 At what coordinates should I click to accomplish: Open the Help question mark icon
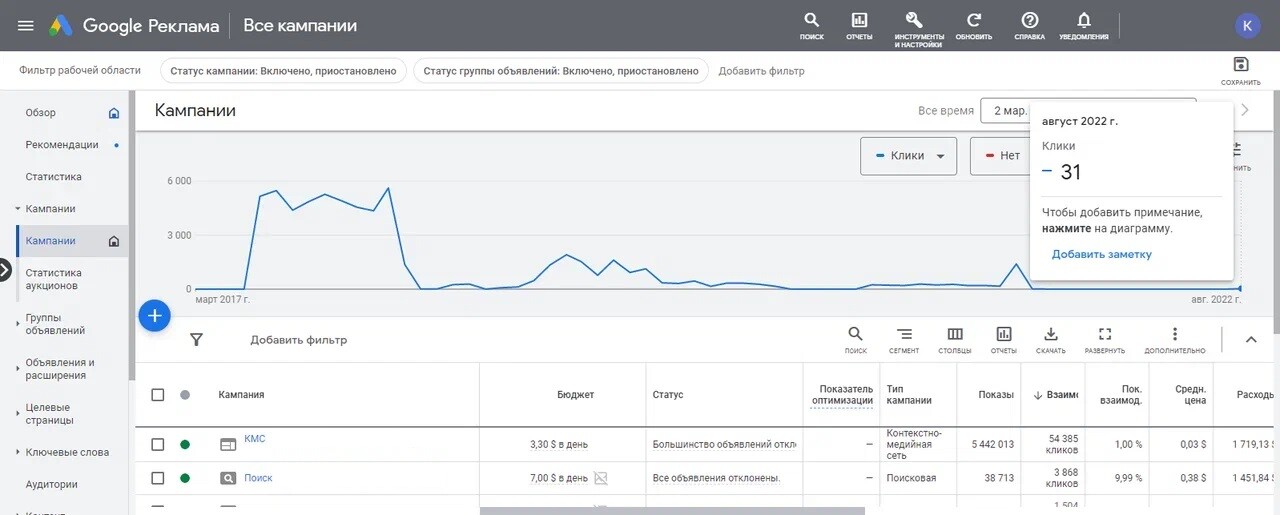coord(1029,21)
